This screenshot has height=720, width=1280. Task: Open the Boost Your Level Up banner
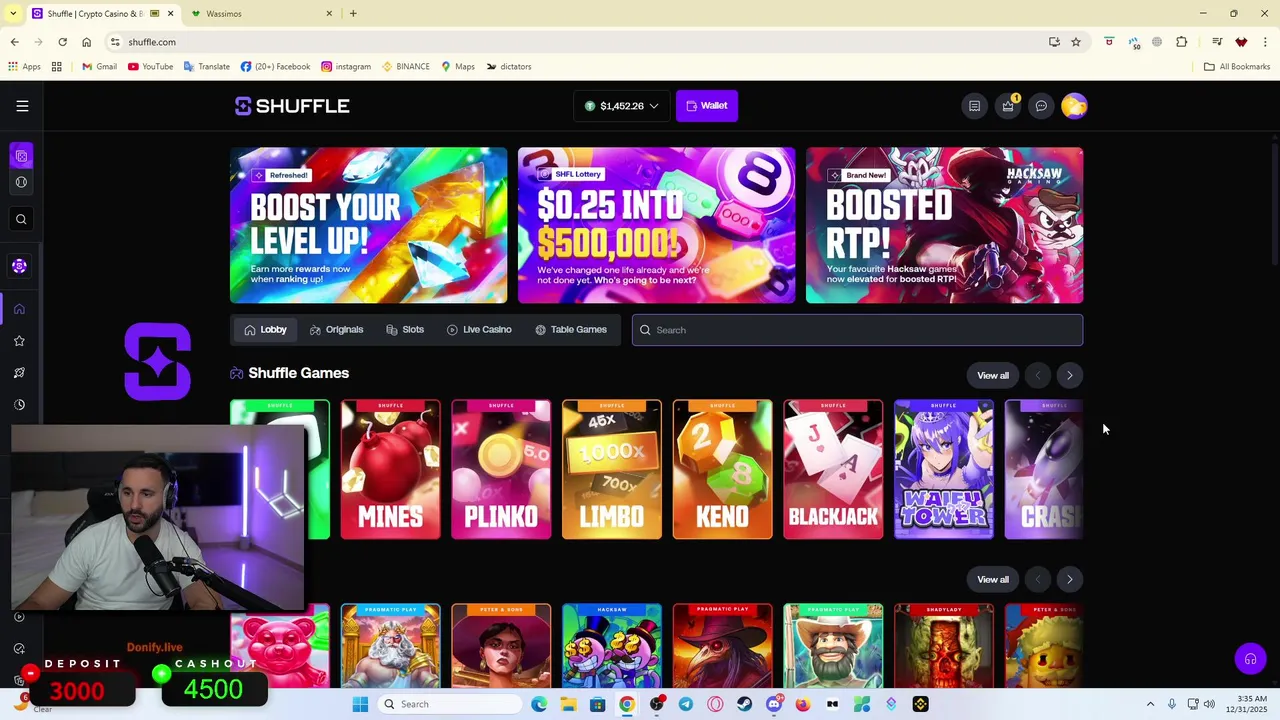(369, 225)
